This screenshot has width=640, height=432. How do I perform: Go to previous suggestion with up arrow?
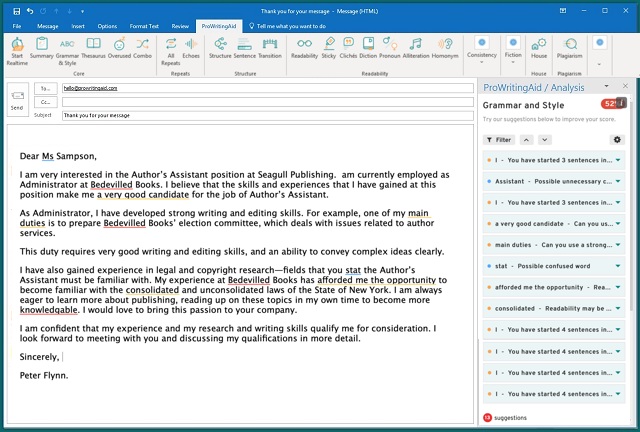(x=527, y=140)
